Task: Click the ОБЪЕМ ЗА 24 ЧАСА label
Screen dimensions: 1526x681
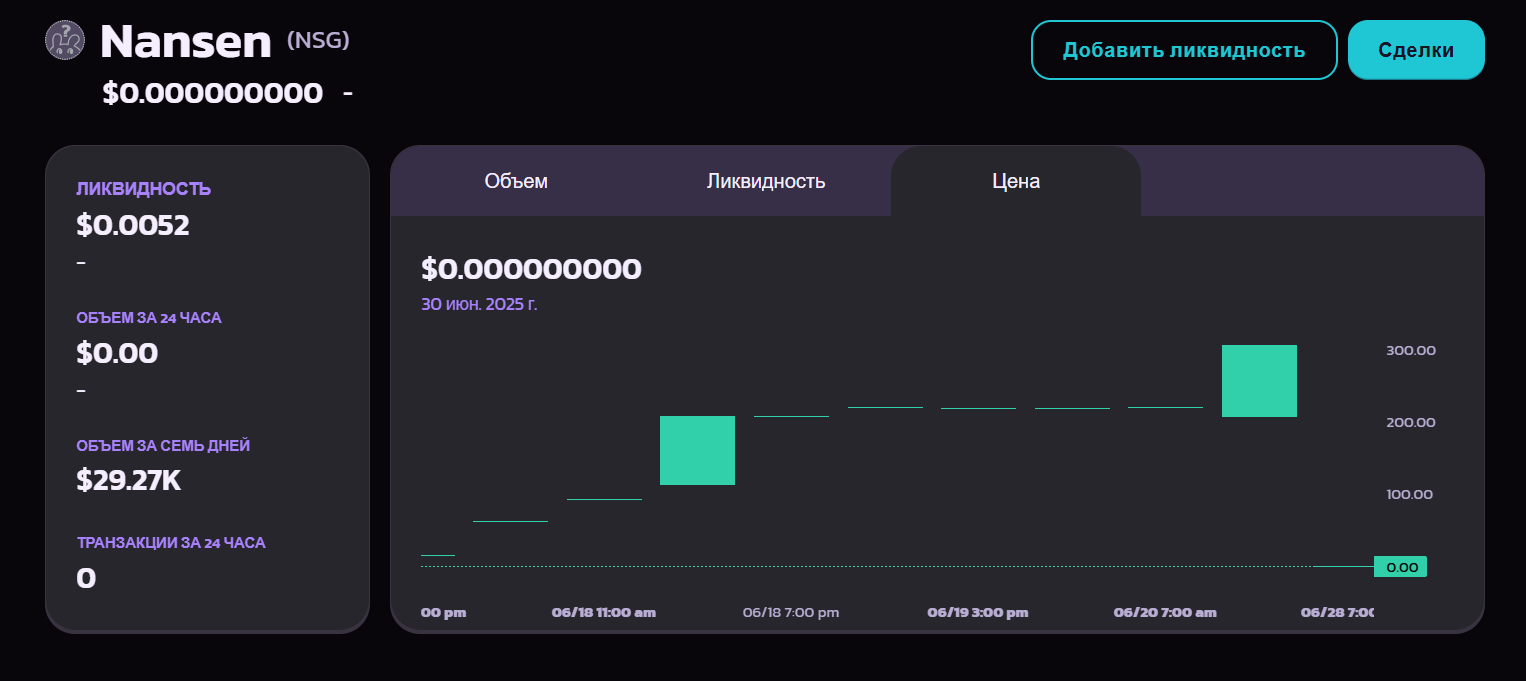Action: click(148, 318)
